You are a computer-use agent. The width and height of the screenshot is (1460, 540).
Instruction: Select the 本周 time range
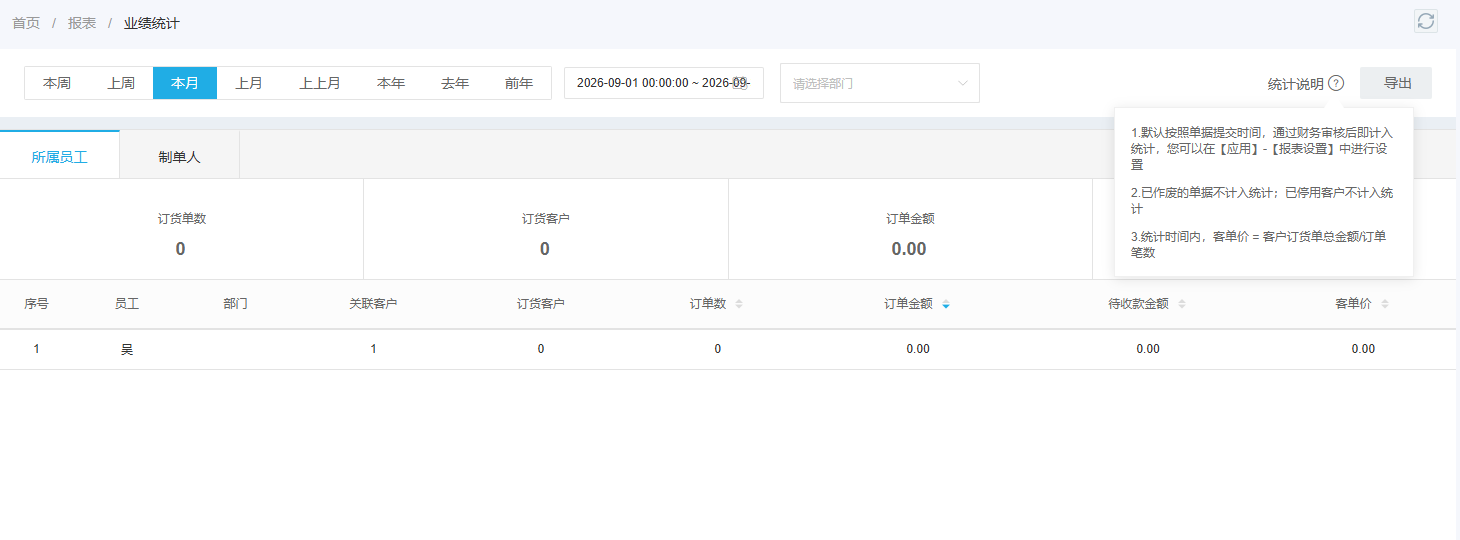57,83
